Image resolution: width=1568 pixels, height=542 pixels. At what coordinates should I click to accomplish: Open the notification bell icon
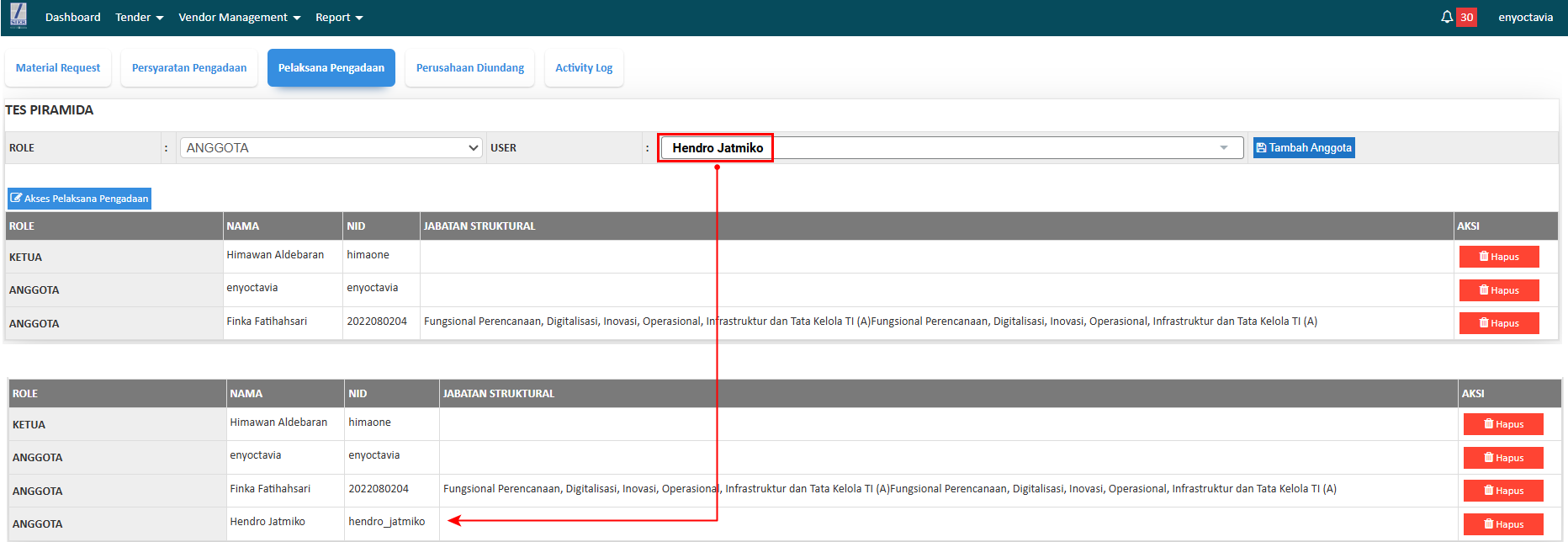1447,17
